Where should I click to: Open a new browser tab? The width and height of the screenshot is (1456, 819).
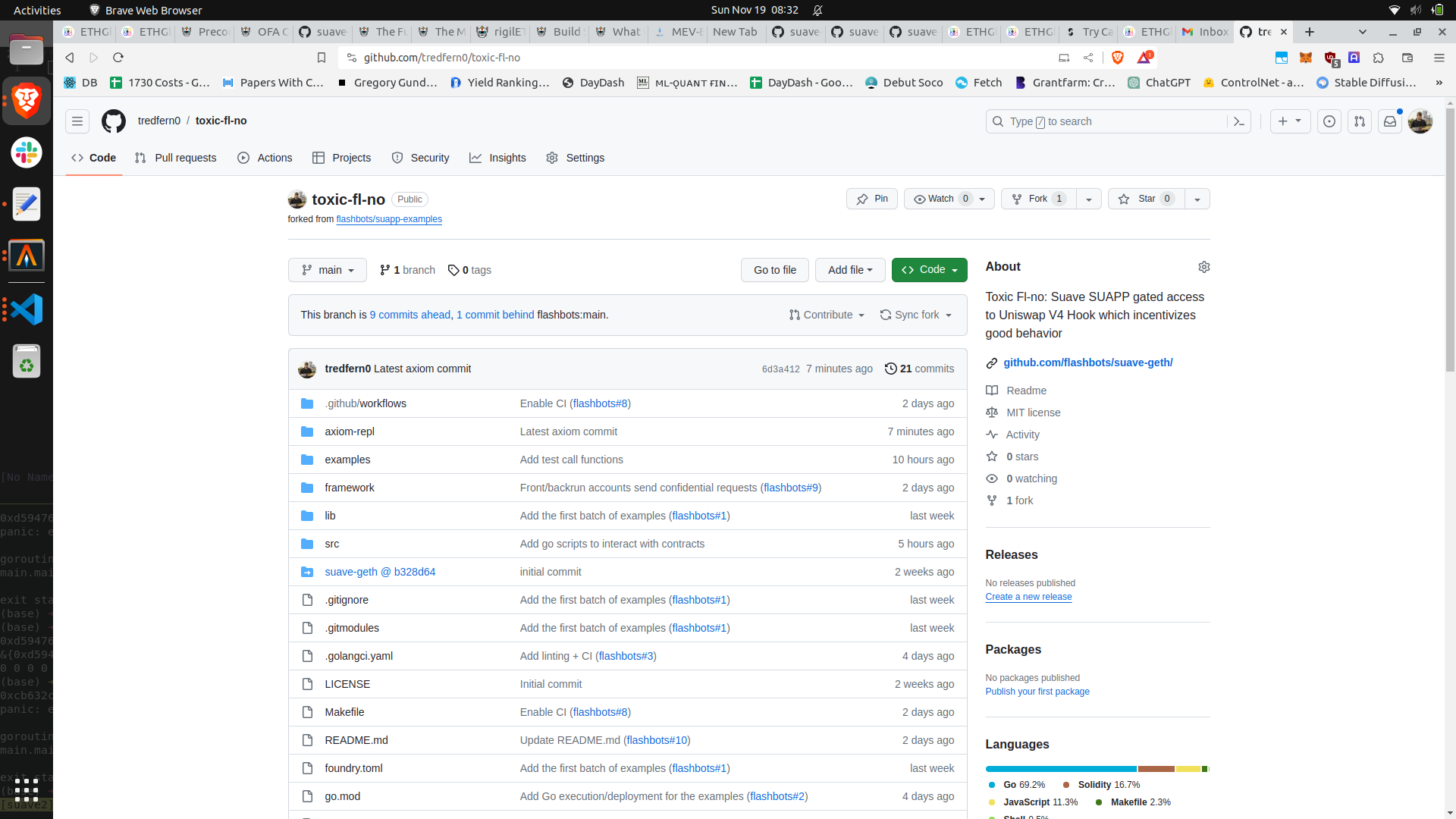click(x=1310, y=32)
